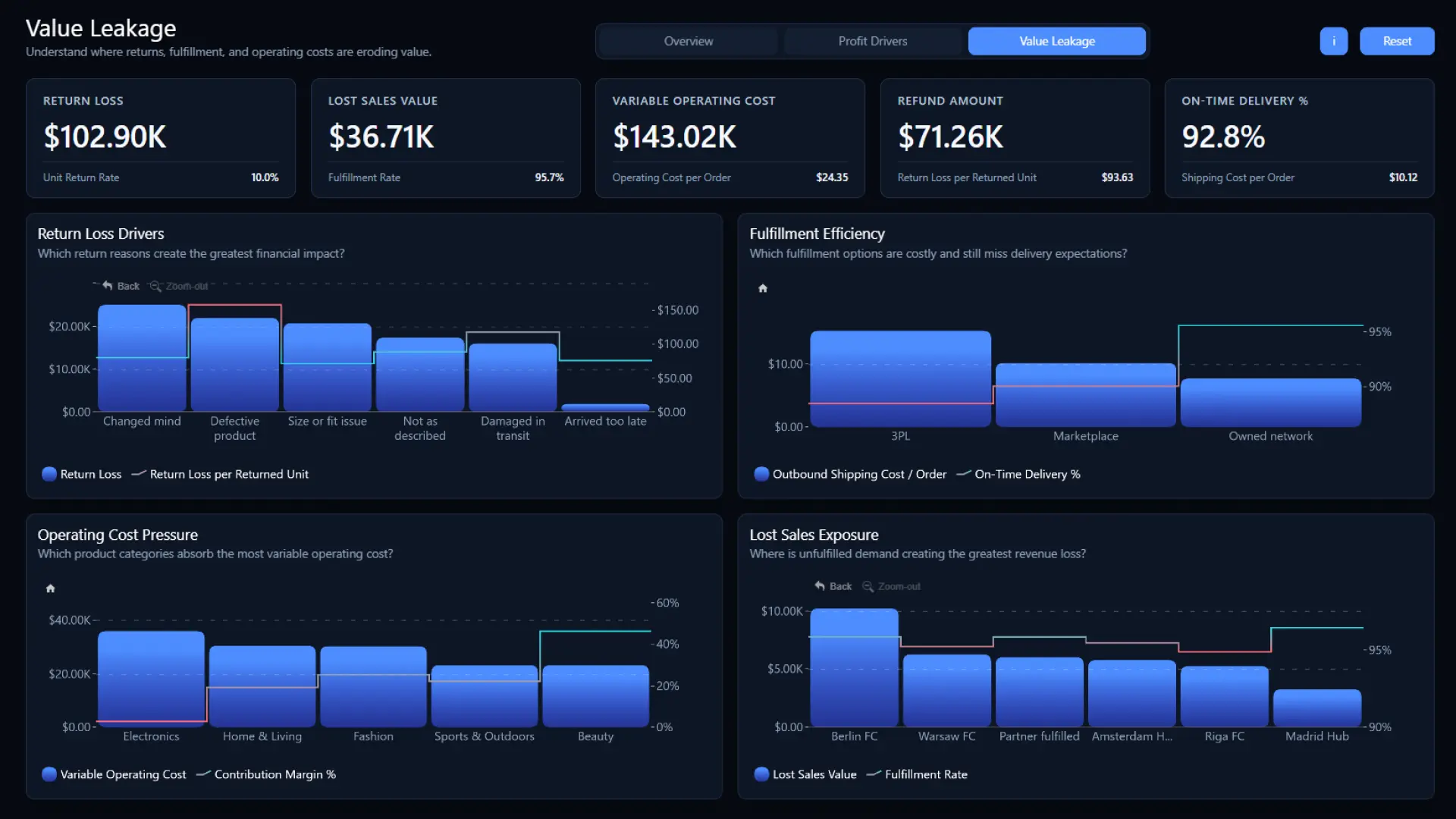Choose the Madrid Hub lost sales bar

click(1316, 708)
